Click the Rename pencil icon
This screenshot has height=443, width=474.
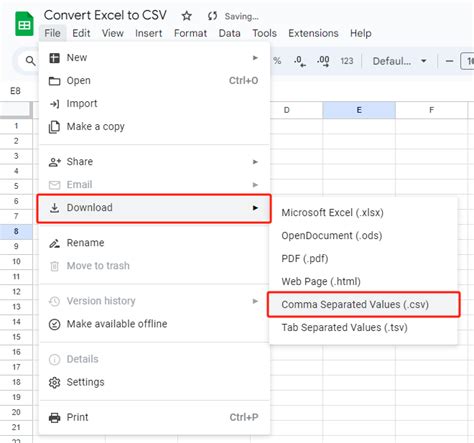point(54,243)
